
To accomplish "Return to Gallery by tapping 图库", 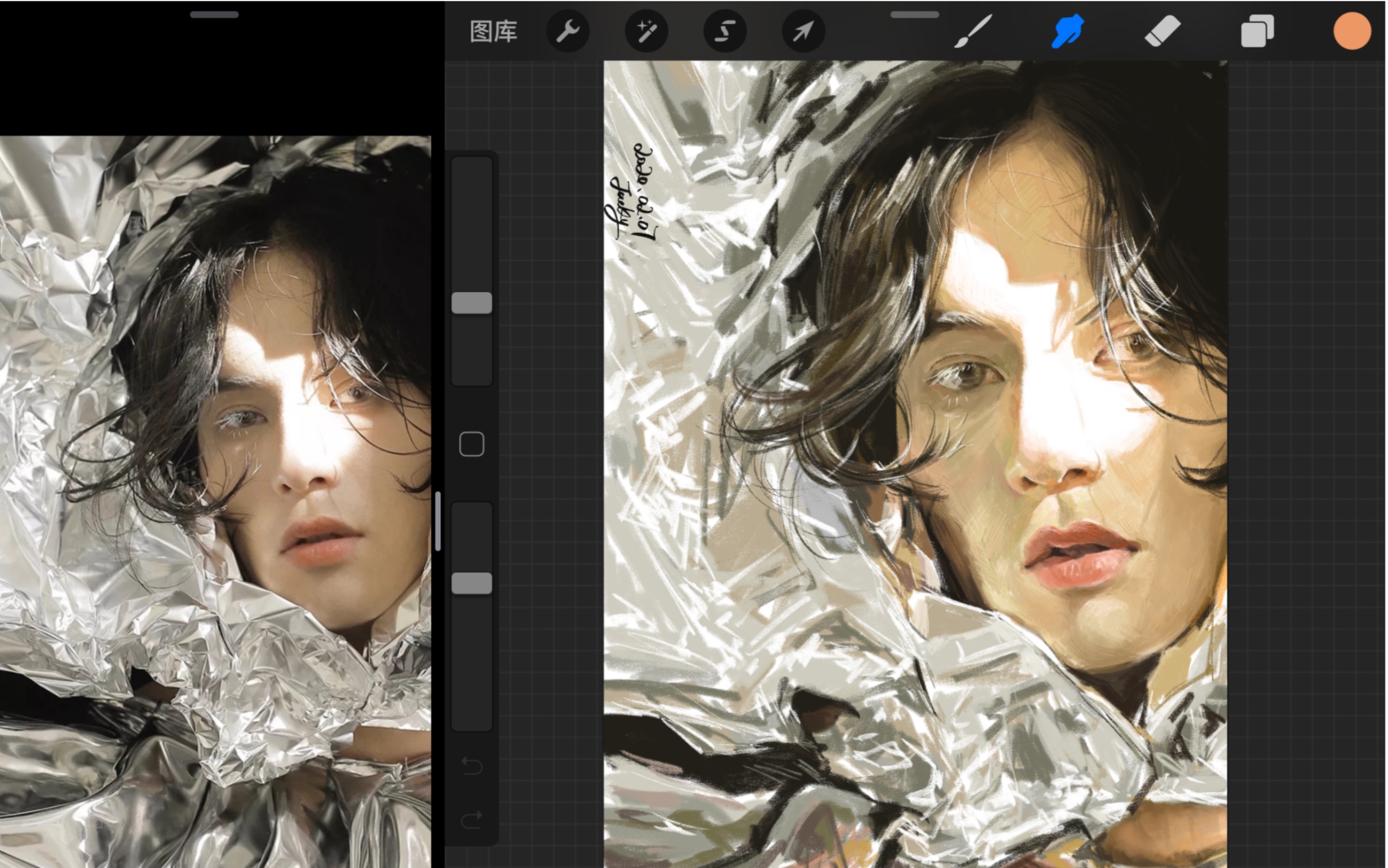I will click(494, 31).
